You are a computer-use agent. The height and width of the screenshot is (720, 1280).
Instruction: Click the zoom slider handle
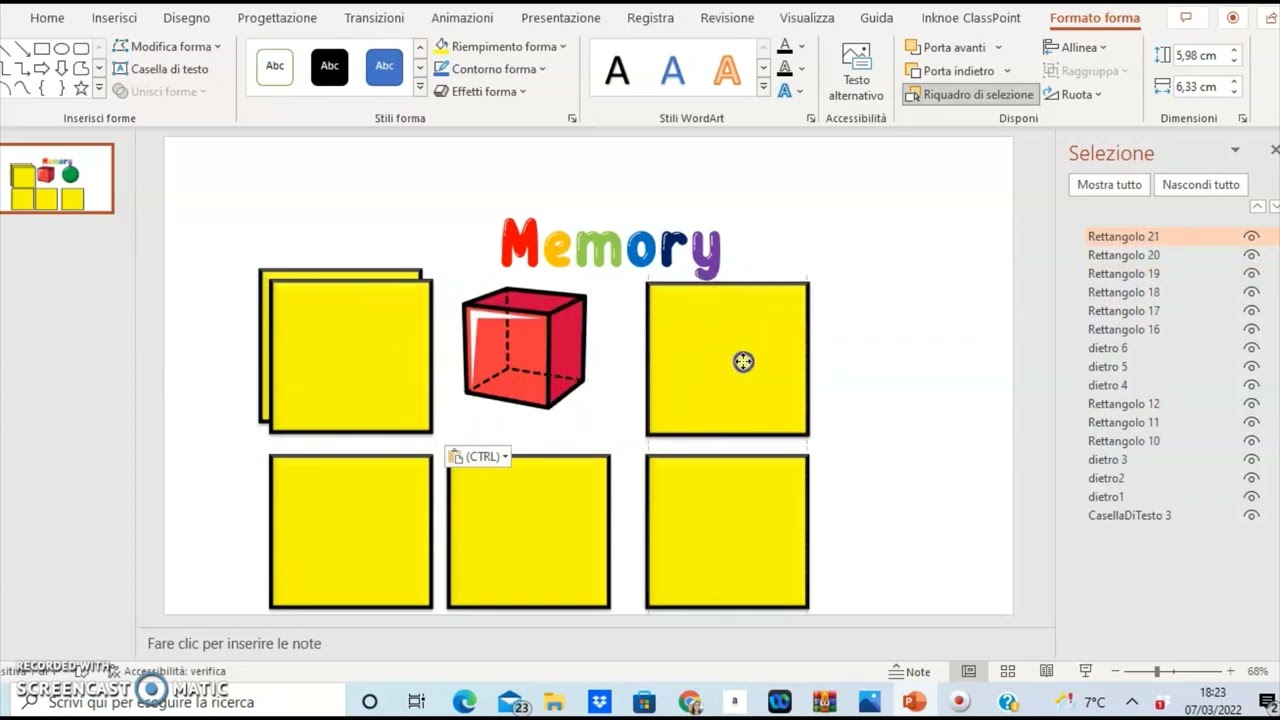1157,671
